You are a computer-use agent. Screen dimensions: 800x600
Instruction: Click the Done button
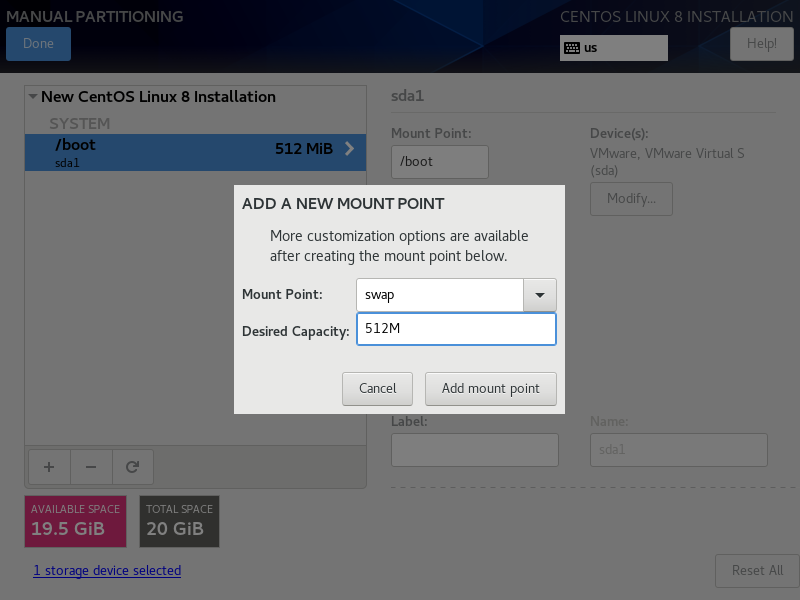pyautogui.click(x=38, y=44)
